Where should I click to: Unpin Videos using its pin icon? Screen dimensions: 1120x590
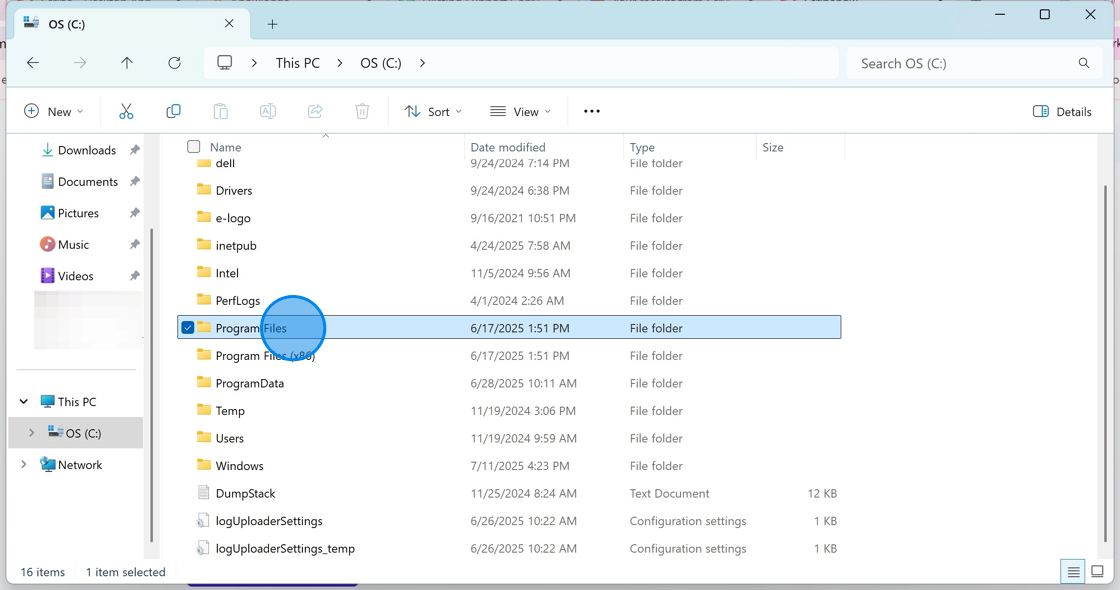[134, 276]
